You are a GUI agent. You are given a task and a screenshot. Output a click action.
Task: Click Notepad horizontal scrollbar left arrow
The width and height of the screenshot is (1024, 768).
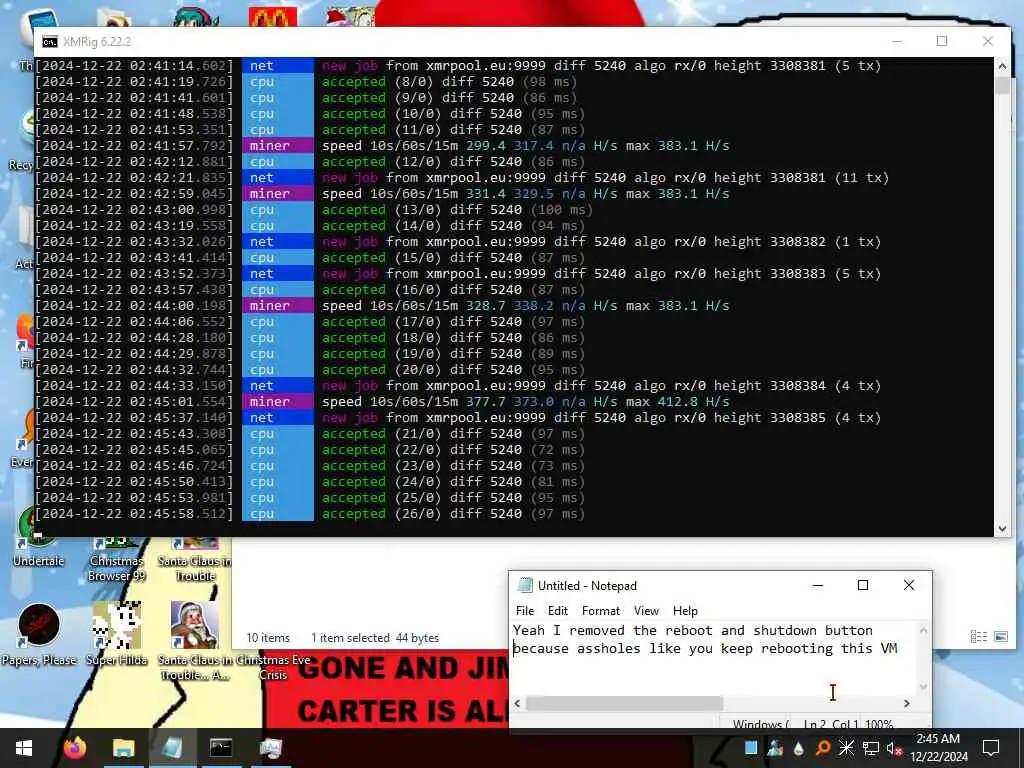517,703
